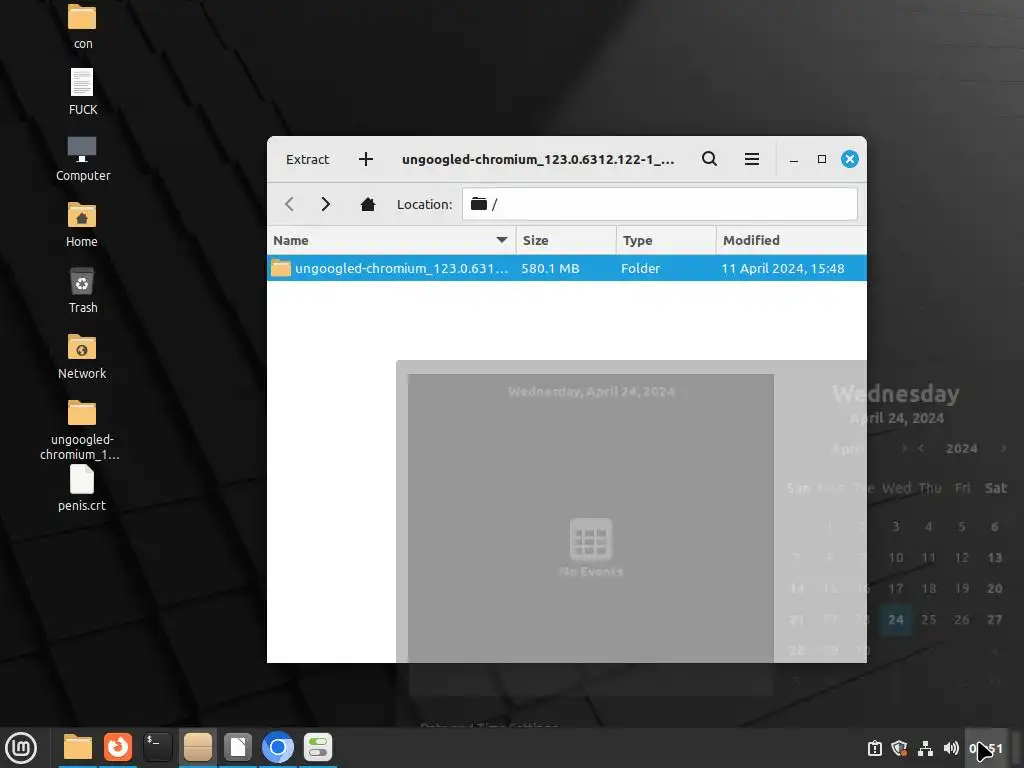Open the Files manager from the taskbar
This screenshot has height=768, width=1024.
point(78,747)
